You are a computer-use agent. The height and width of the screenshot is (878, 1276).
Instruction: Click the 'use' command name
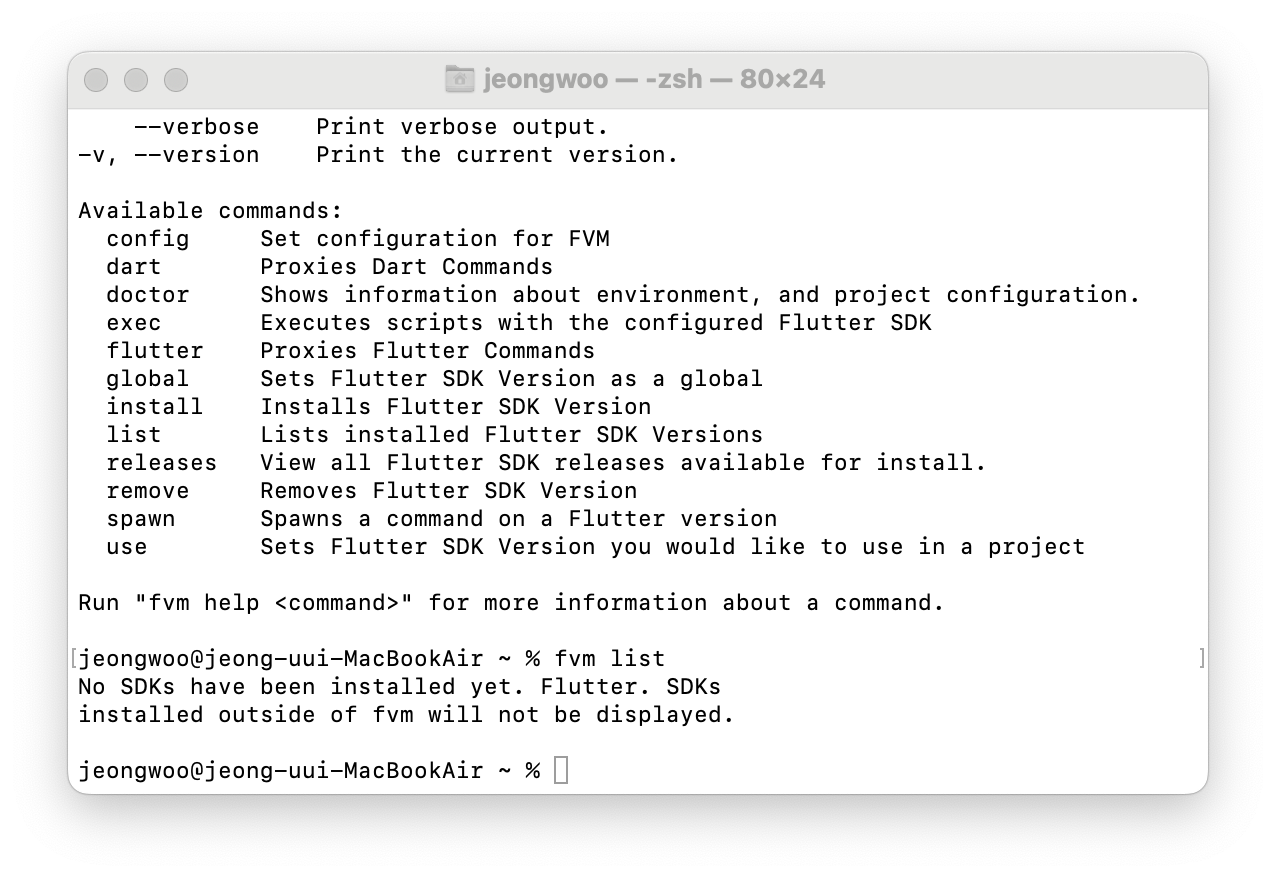coord(127,547)
